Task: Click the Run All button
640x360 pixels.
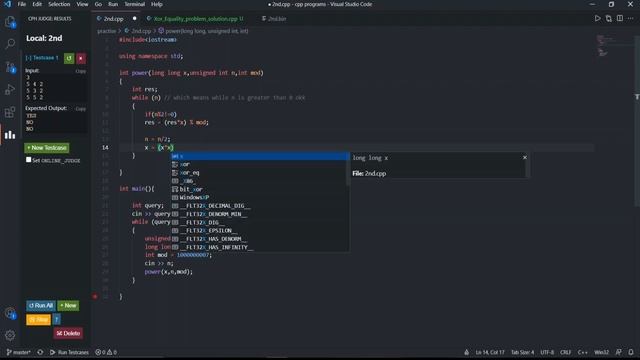Action: (41, 305)
